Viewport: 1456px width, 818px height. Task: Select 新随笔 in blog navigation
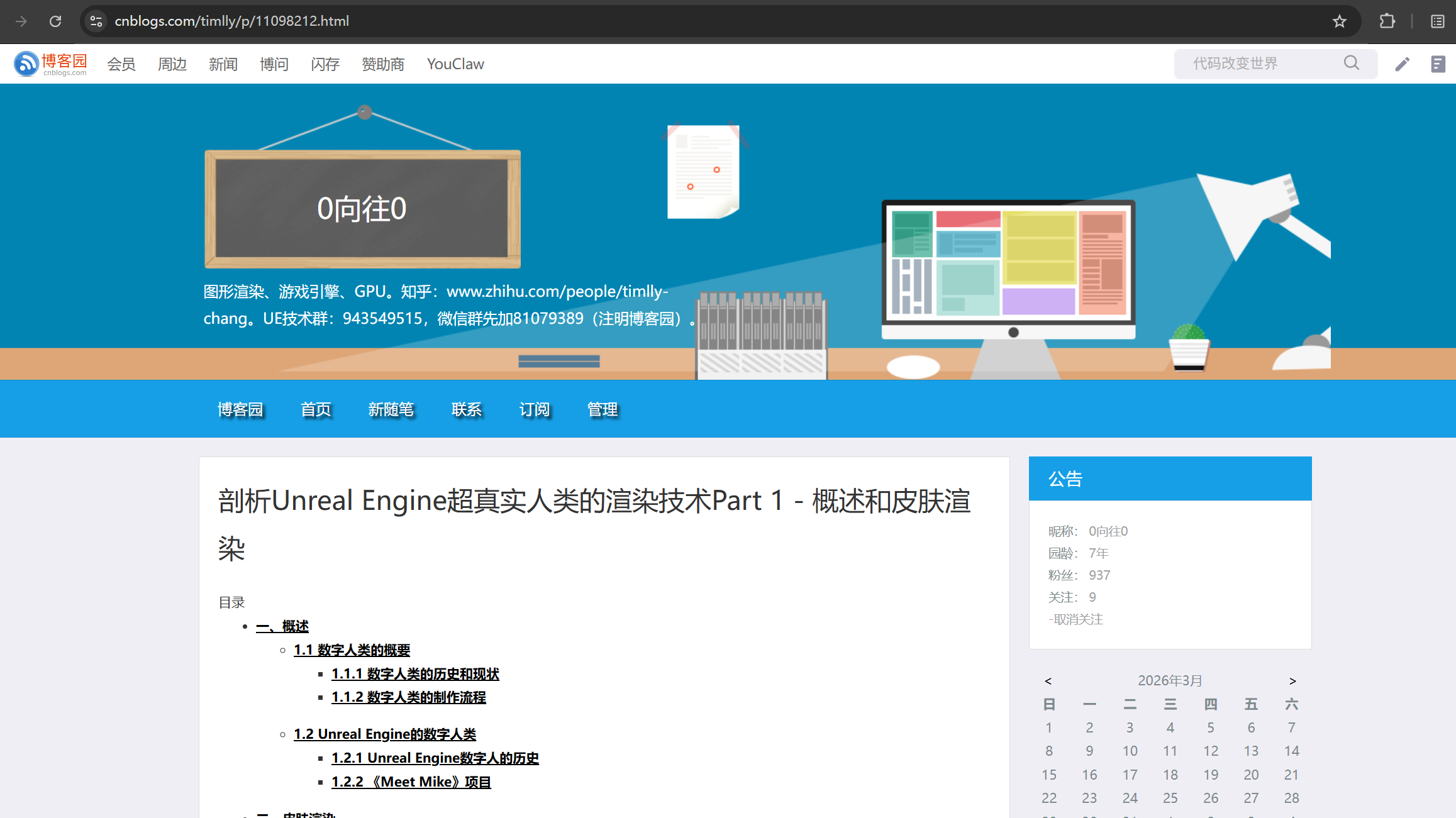[391, 409]
